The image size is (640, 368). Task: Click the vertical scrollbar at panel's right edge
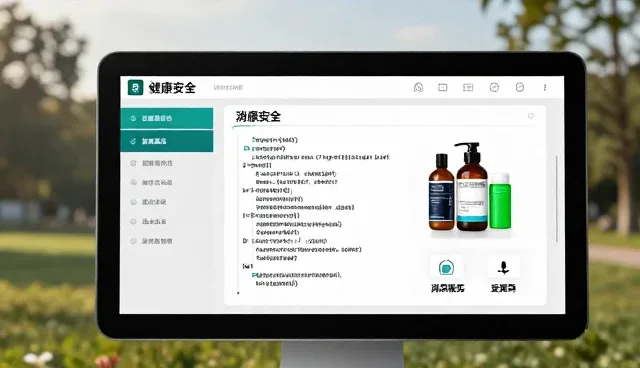(557, 199)
